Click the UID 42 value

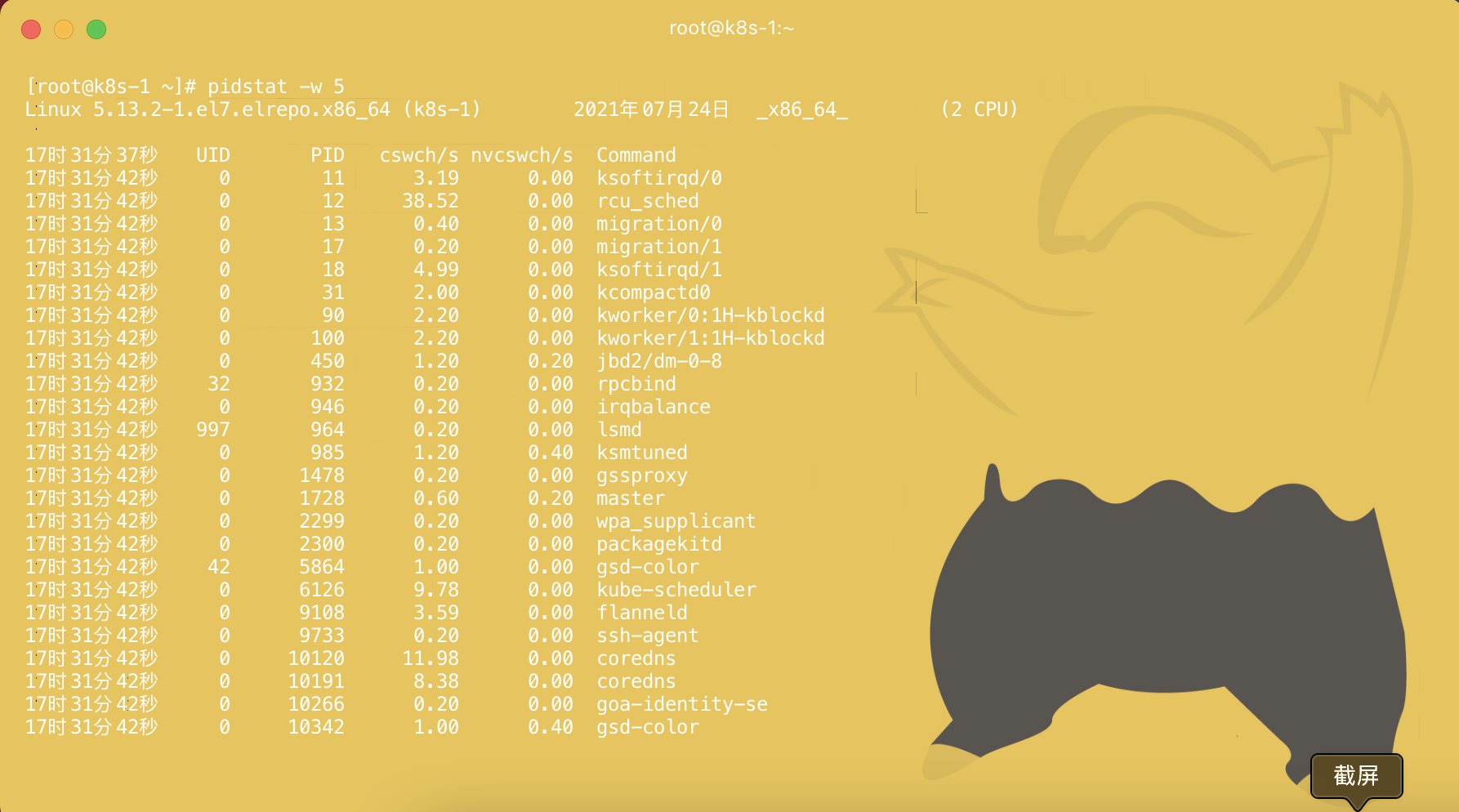tap(219, 567)
